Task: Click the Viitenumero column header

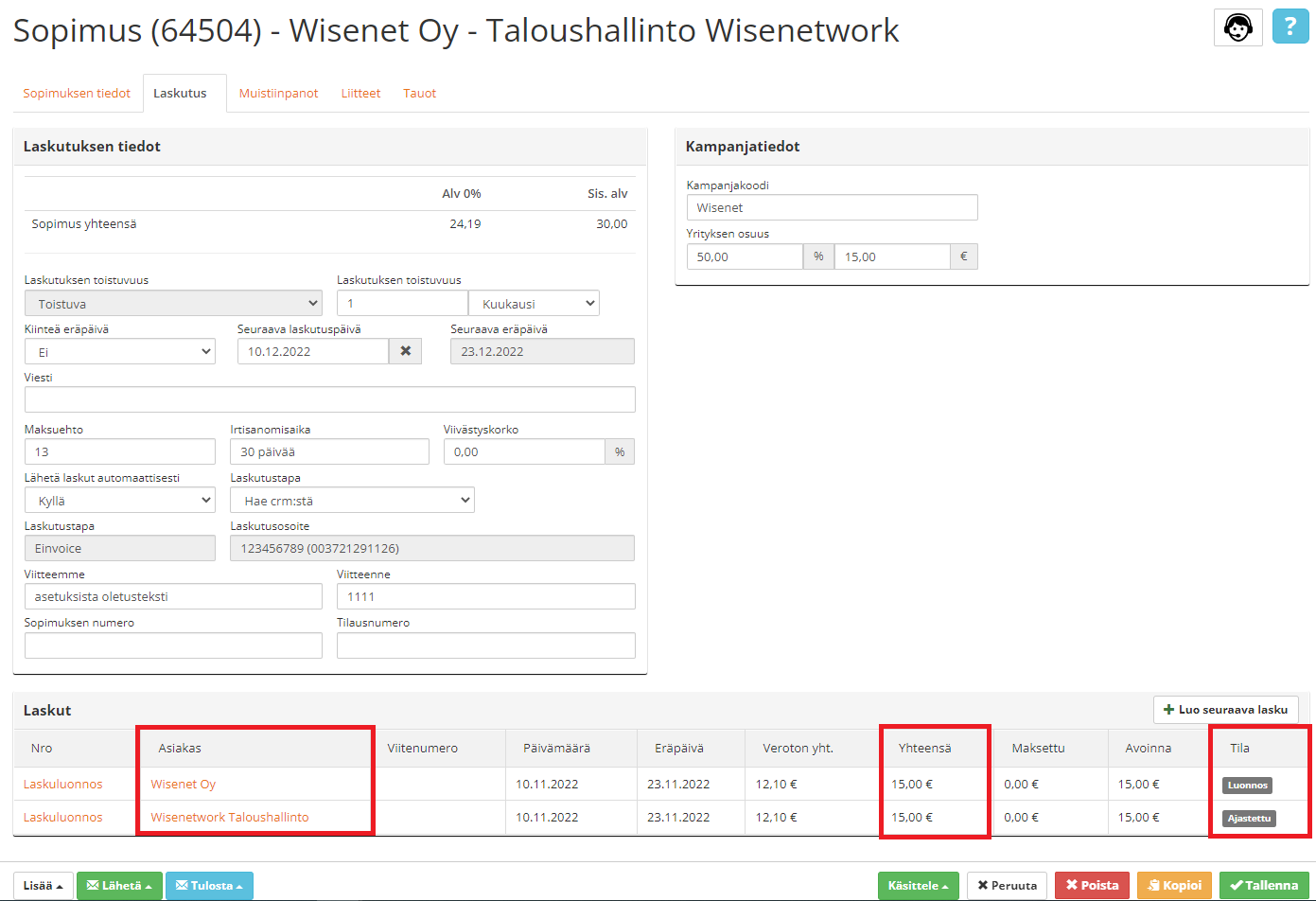Action: (x=422, y=748)
